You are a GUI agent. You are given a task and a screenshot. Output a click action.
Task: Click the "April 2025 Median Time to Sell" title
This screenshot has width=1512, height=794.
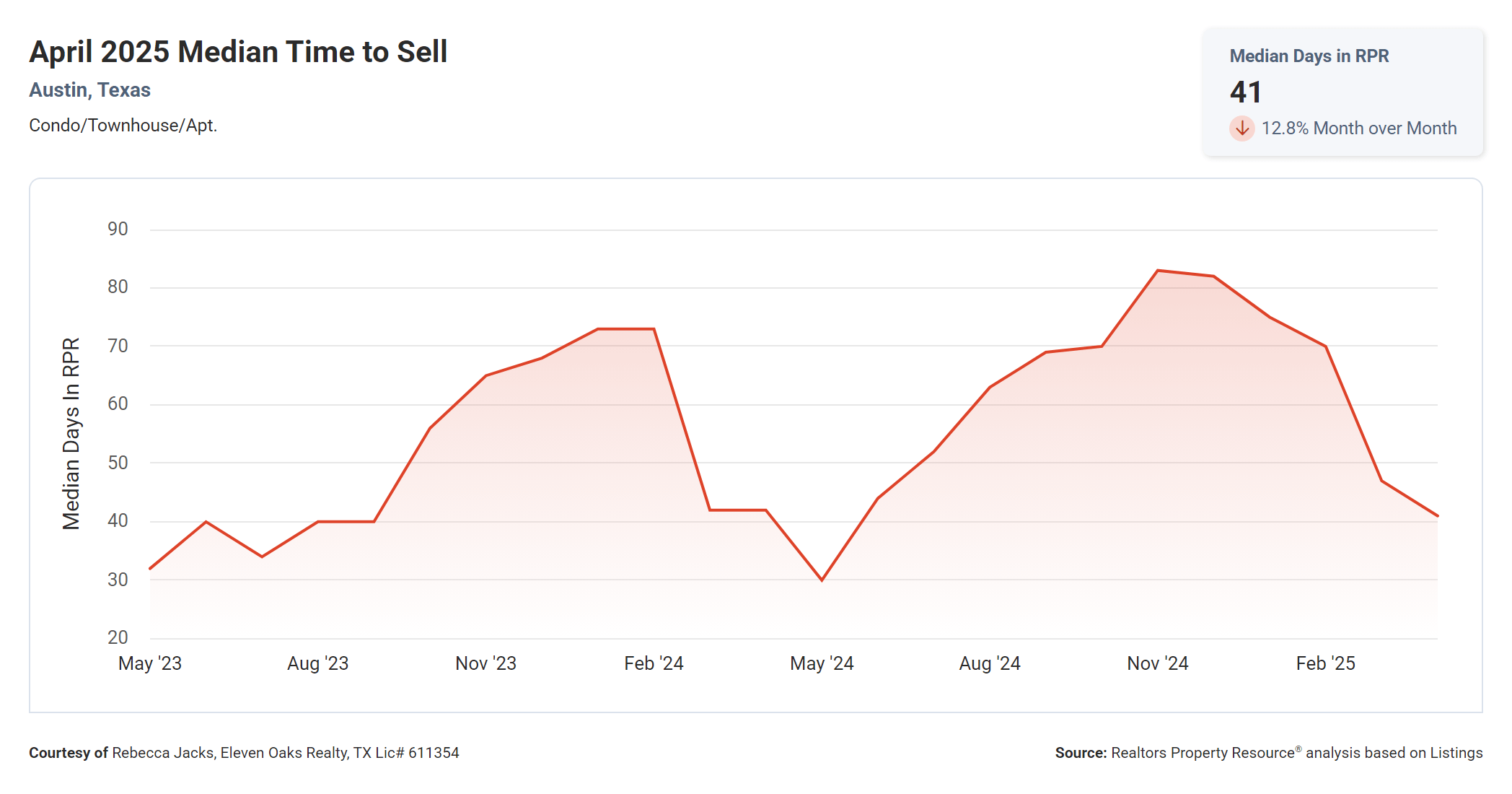coord(238,52)
